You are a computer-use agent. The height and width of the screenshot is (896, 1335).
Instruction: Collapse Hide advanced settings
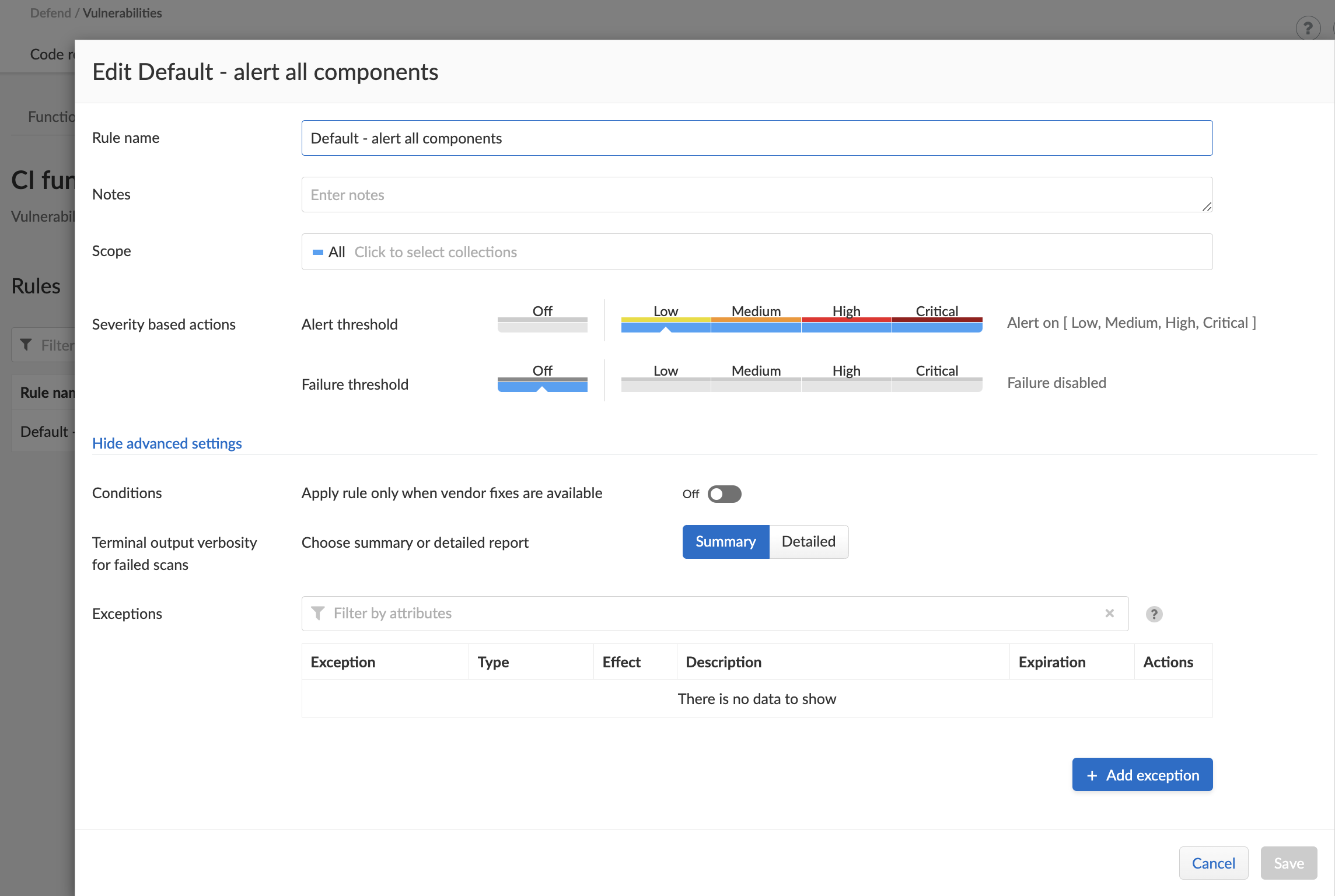tap(167, 443)
